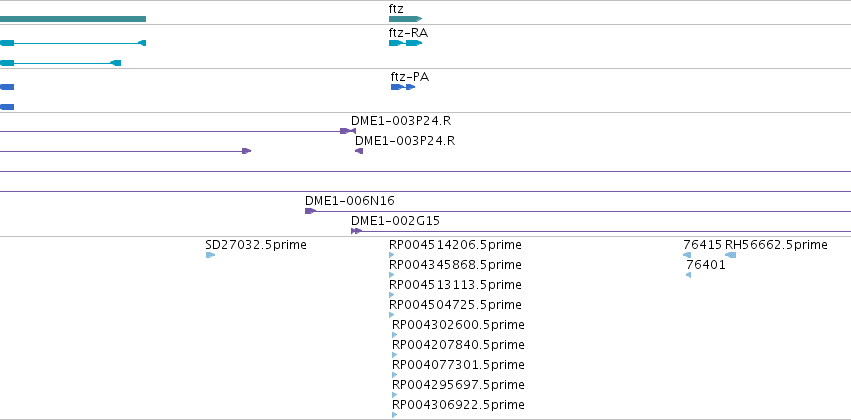Click the RP004513113.5prime label

pyautogui.click(x=455, y=285)
